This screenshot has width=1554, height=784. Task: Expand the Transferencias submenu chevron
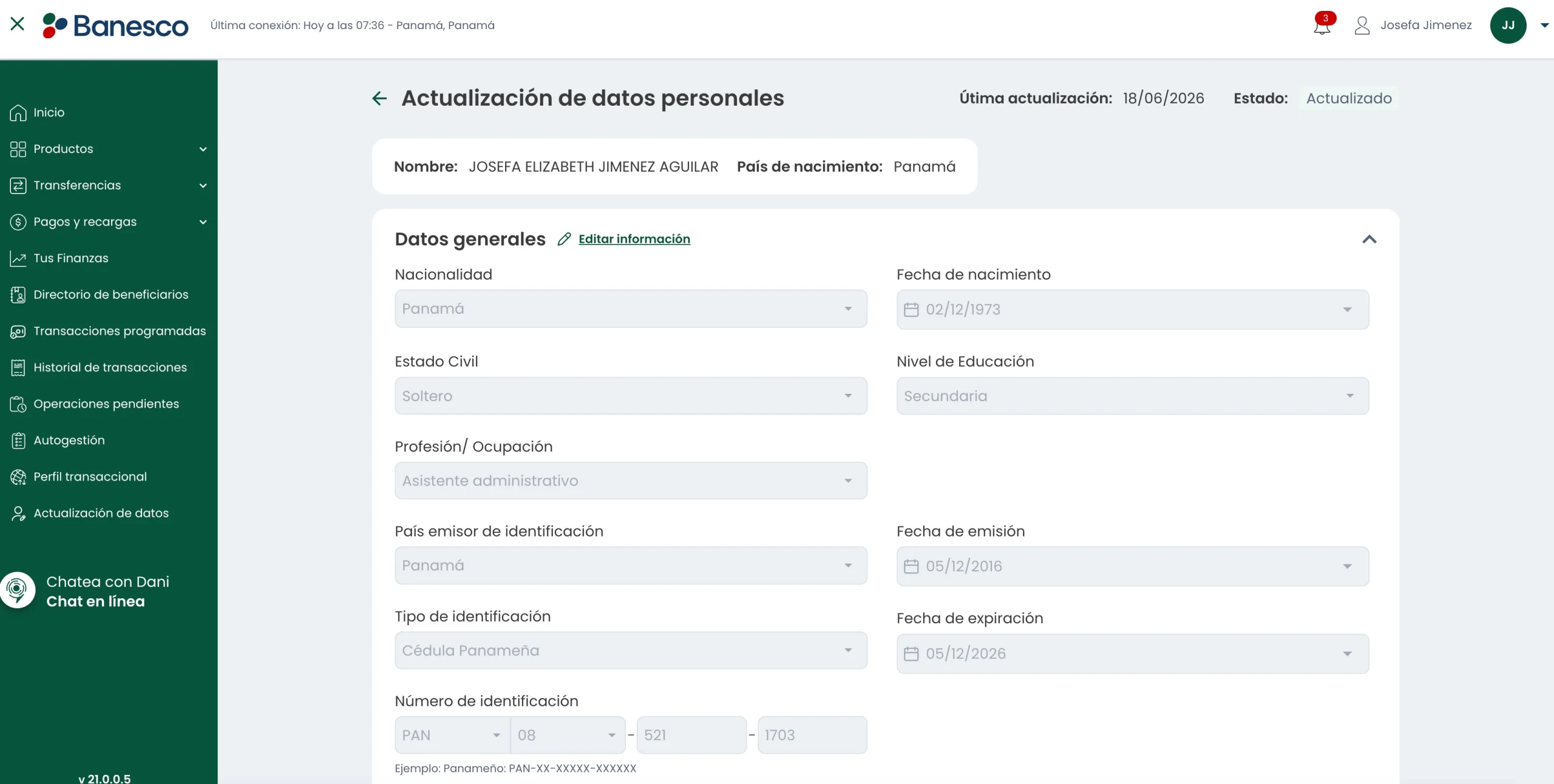(203, 186)
